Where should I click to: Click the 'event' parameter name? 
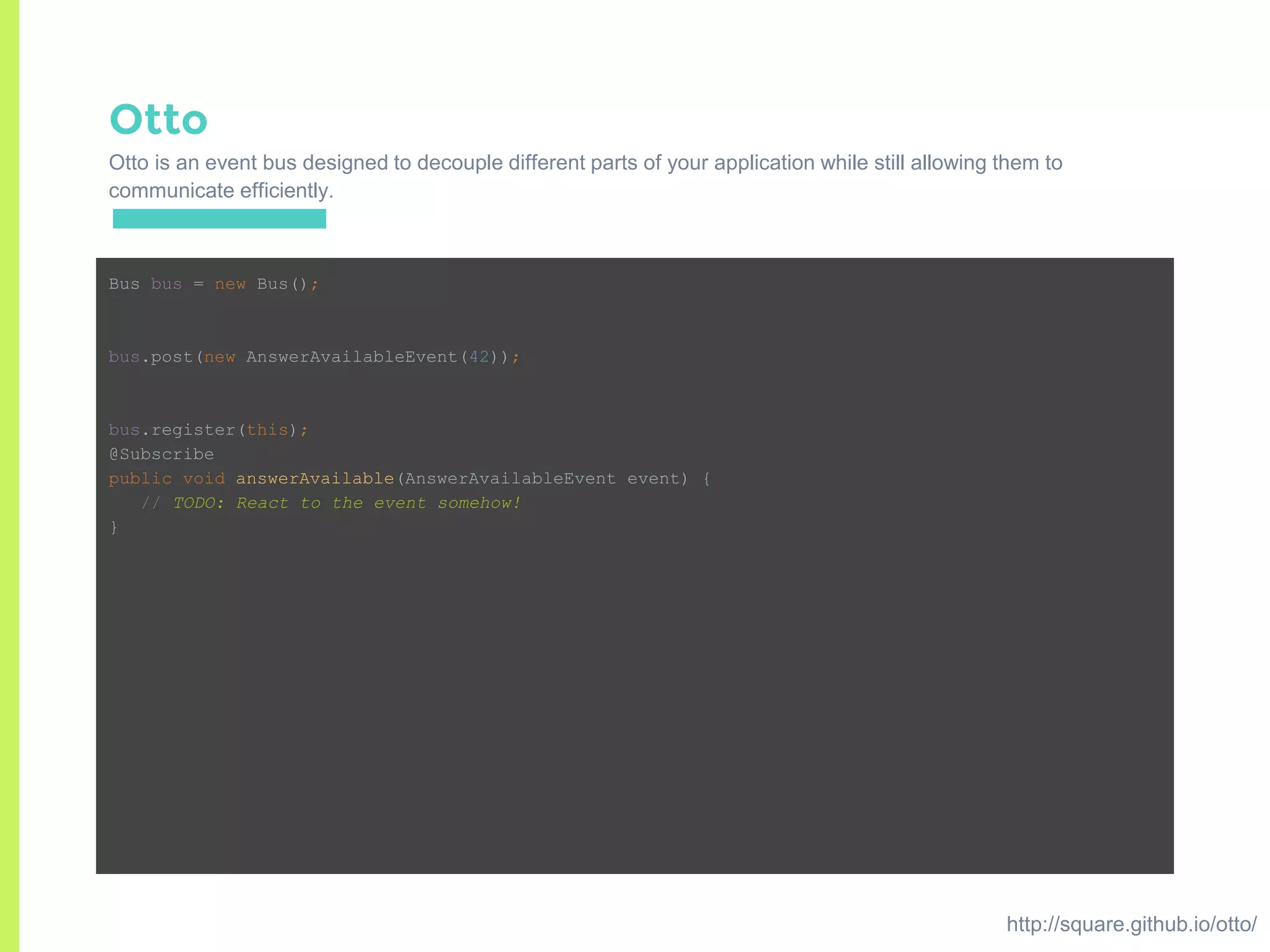pos(652,479)
